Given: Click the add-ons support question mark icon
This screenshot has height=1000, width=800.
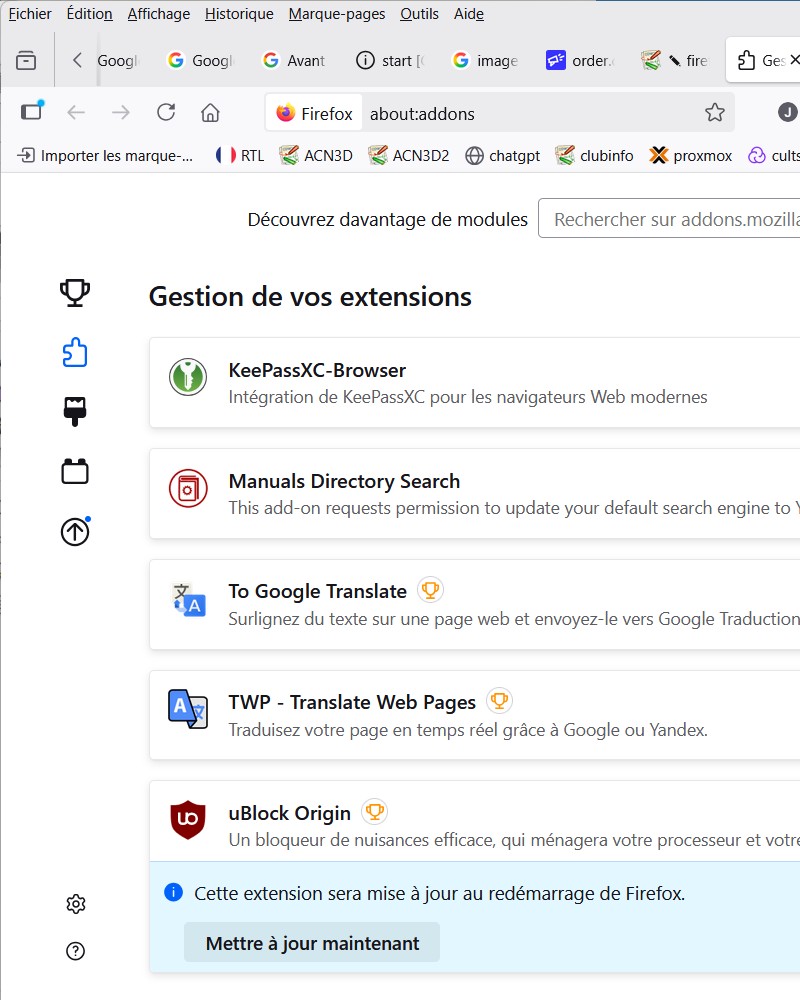Looking at the screenshot, I should (x=75, y=951).
